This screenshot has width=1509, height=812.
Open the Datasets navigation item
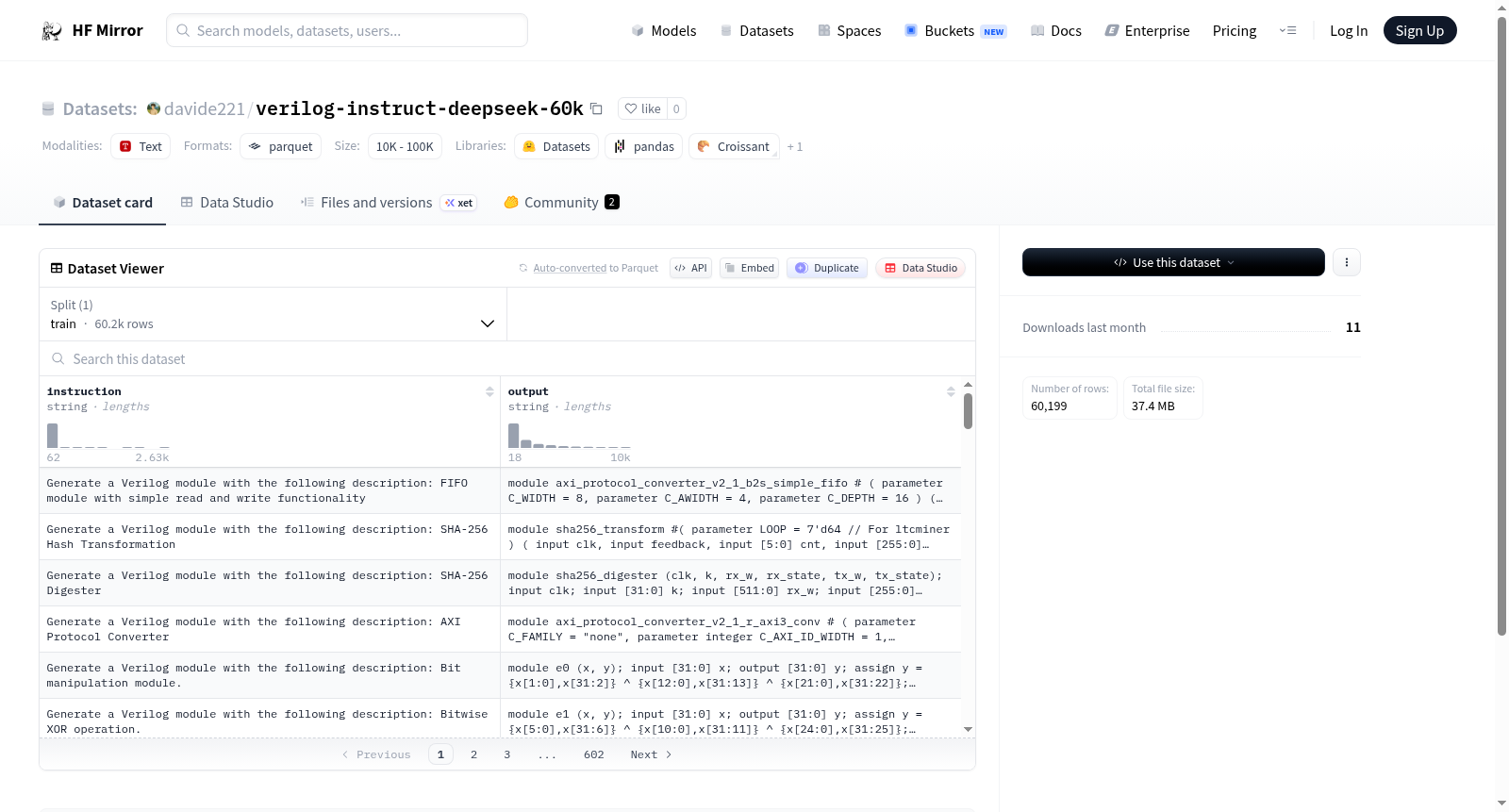click(756, 31)
